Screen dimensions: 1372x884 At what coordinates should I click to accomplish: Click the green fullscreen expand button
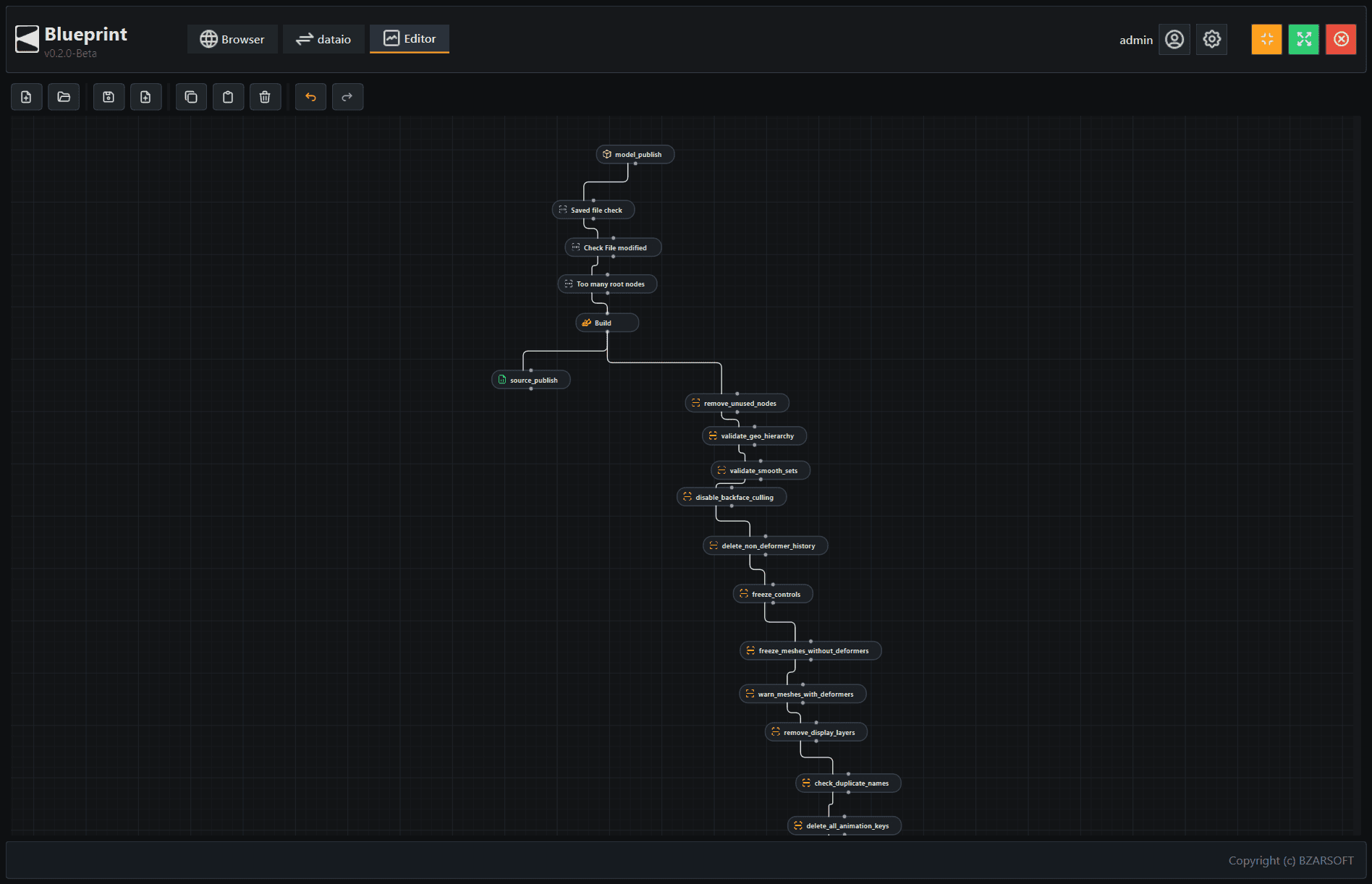point(1304,39)
